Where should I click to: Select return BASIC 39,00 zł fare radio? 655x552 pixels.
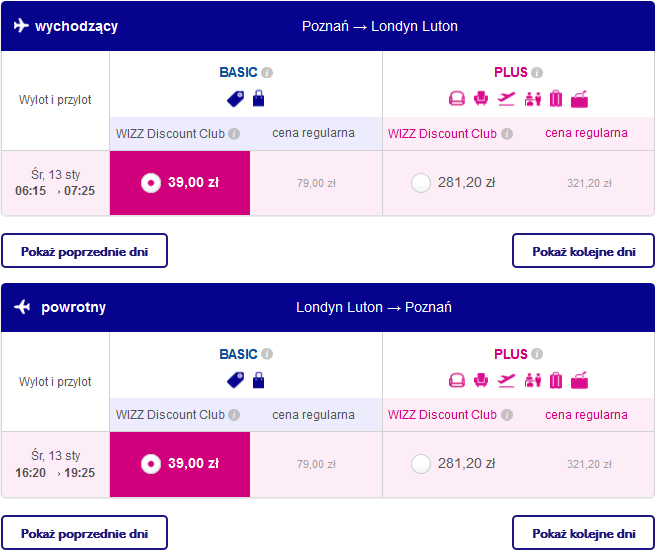150,463
